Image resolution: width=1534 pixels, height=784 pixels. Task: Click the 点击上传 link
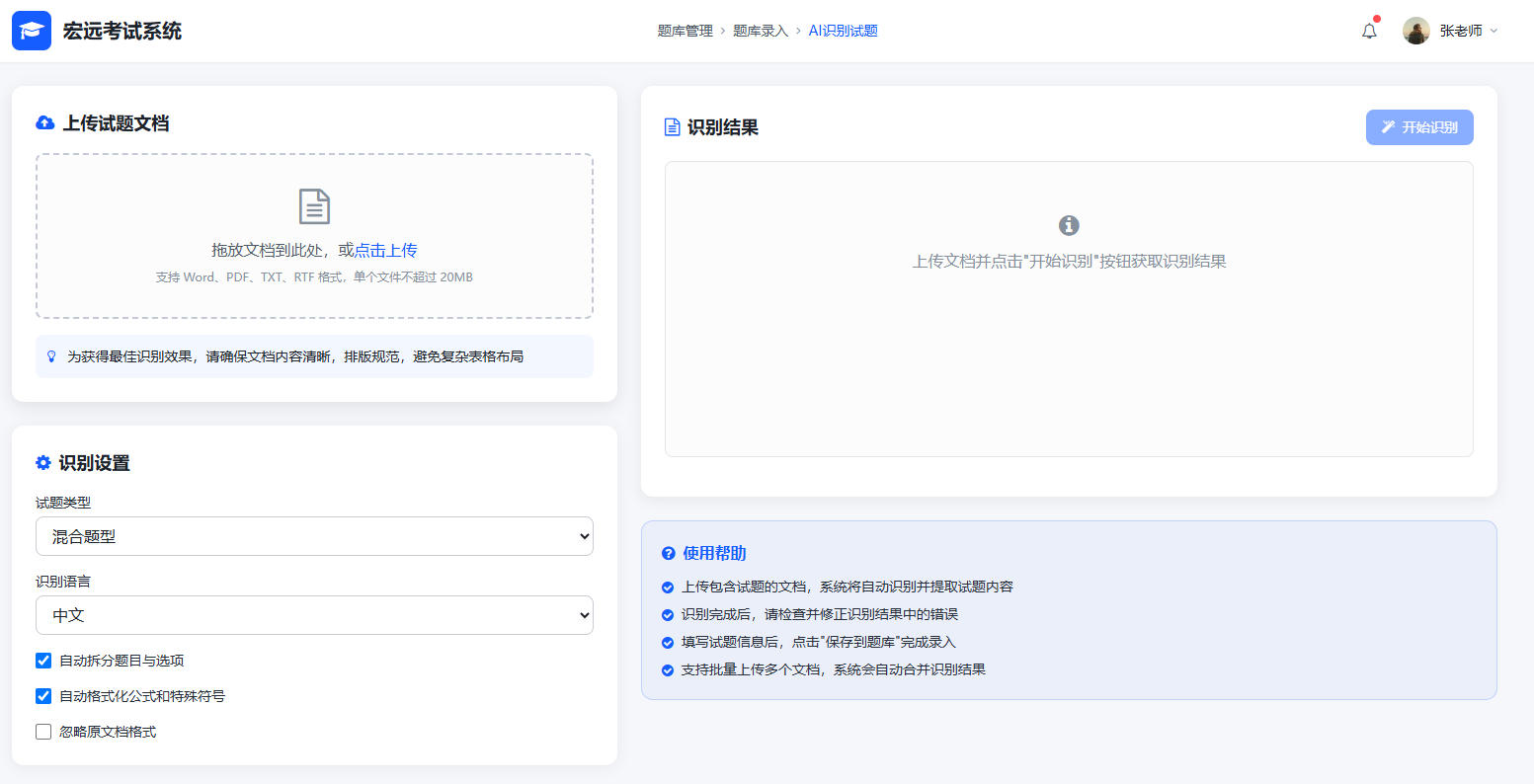[385, 250]
